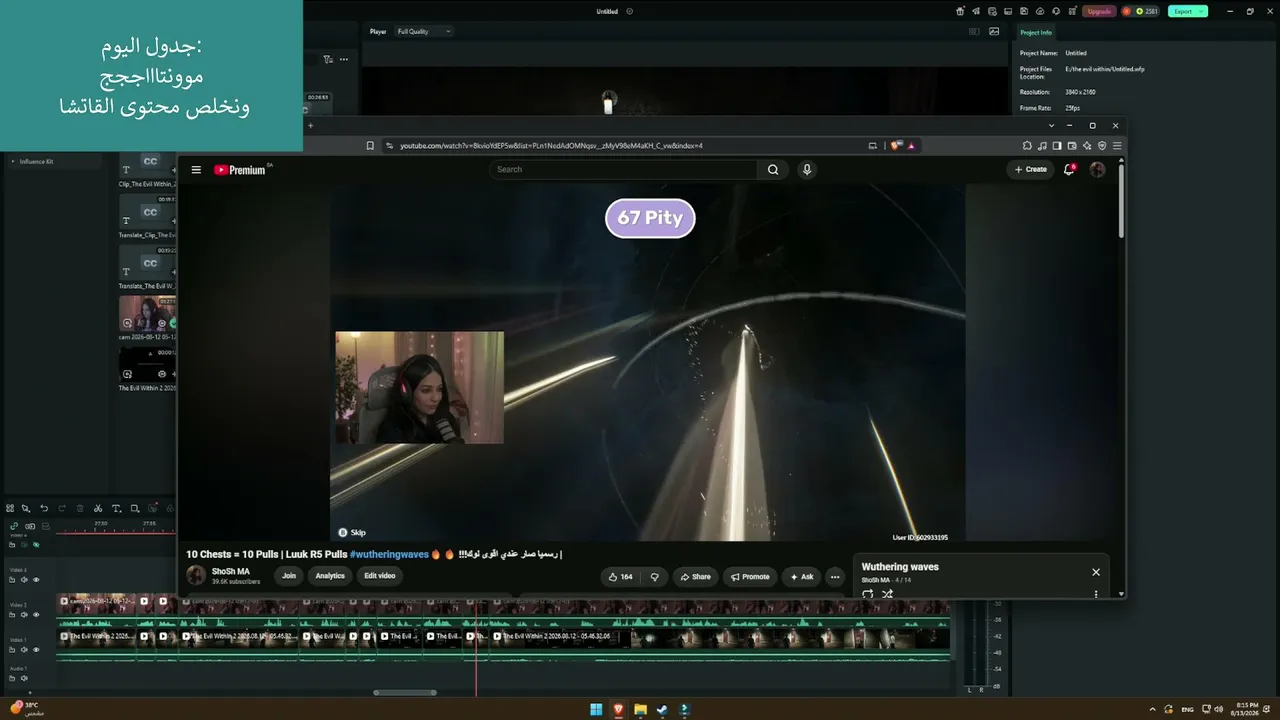Toggle loop in Wuthering waves playlist
Viewport: 1280px width, 720px height.
867,594
